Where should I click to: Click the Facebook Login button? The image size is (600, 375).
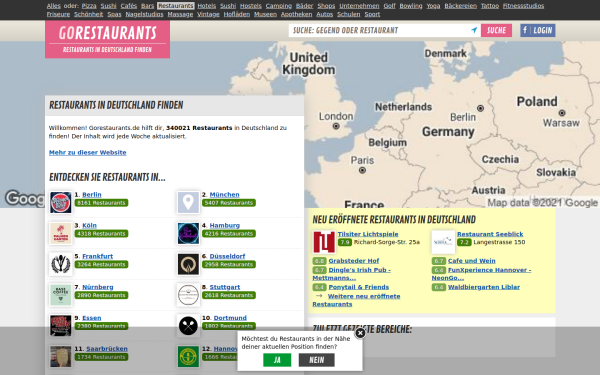(x=538, y=30)
